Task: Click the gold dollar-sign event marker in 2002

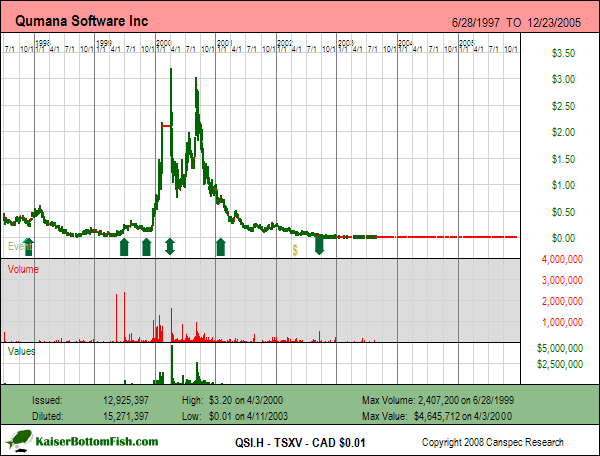Action: point(295,251)
